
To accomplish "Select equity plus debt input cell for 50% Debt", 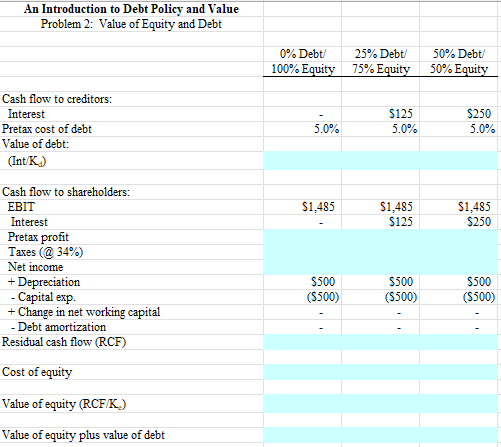I will coord(459,435).
